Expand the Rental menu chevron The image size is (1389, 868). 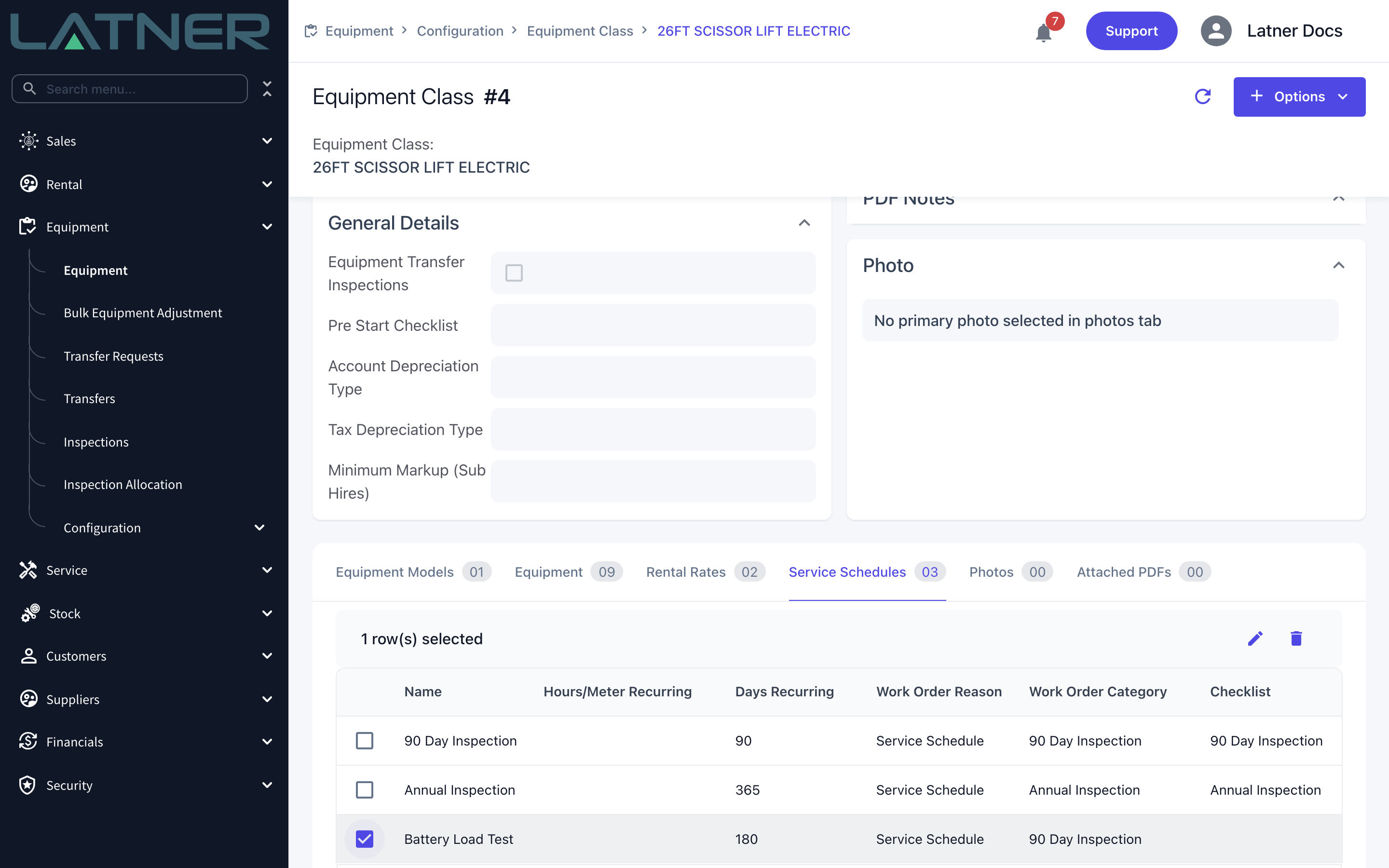[x=267, y=184]
